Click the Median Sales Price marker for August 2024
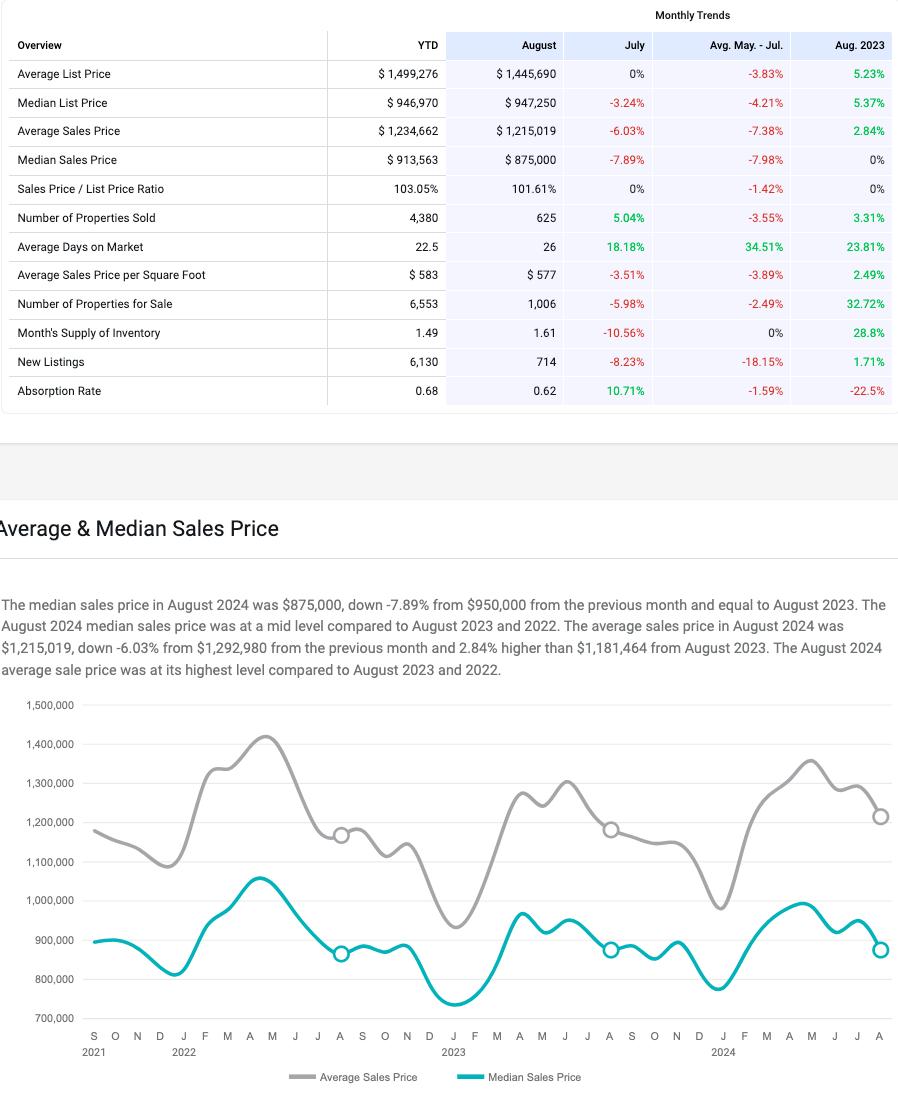 coord(880,950)
